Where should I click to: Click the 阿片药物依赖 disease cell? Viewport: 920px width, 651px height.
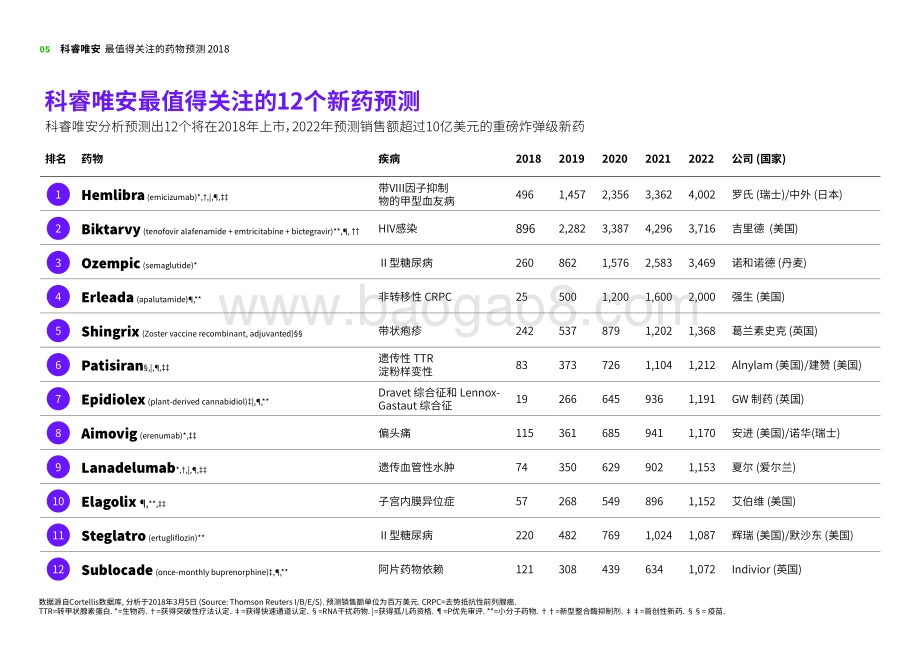[x=411, y=569]
